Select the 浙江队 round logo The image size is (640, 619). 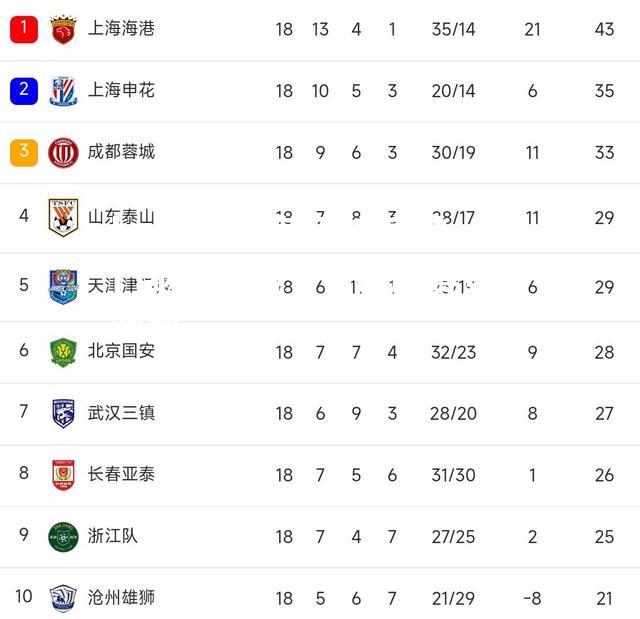[x=63, y=537]
